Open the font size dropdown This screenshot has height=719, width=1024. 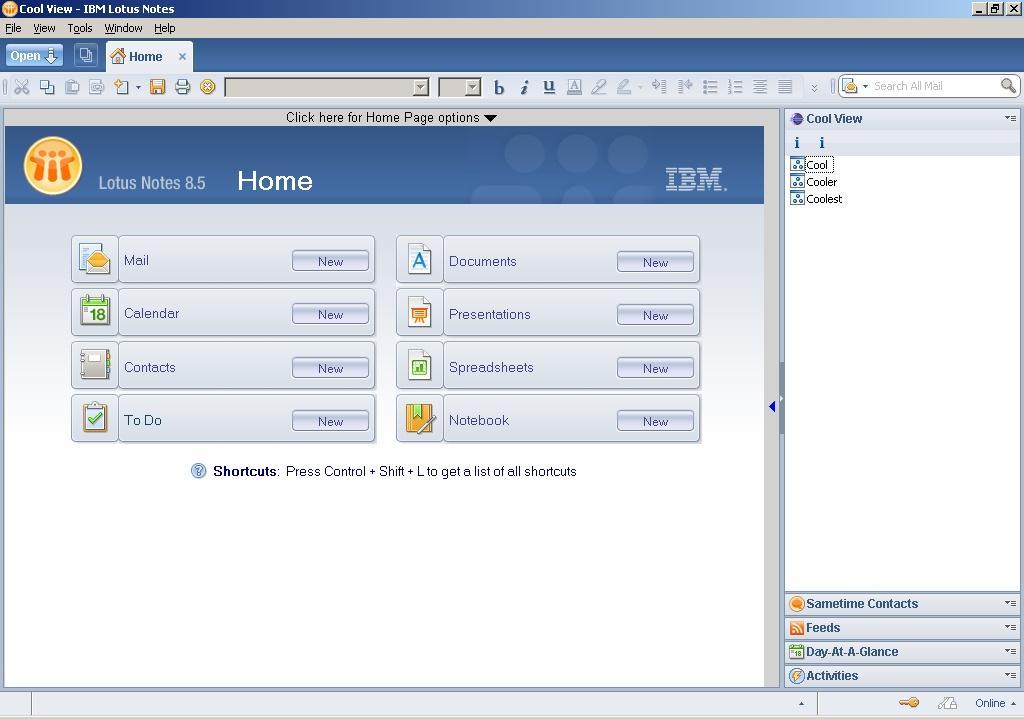pos(473,87)
